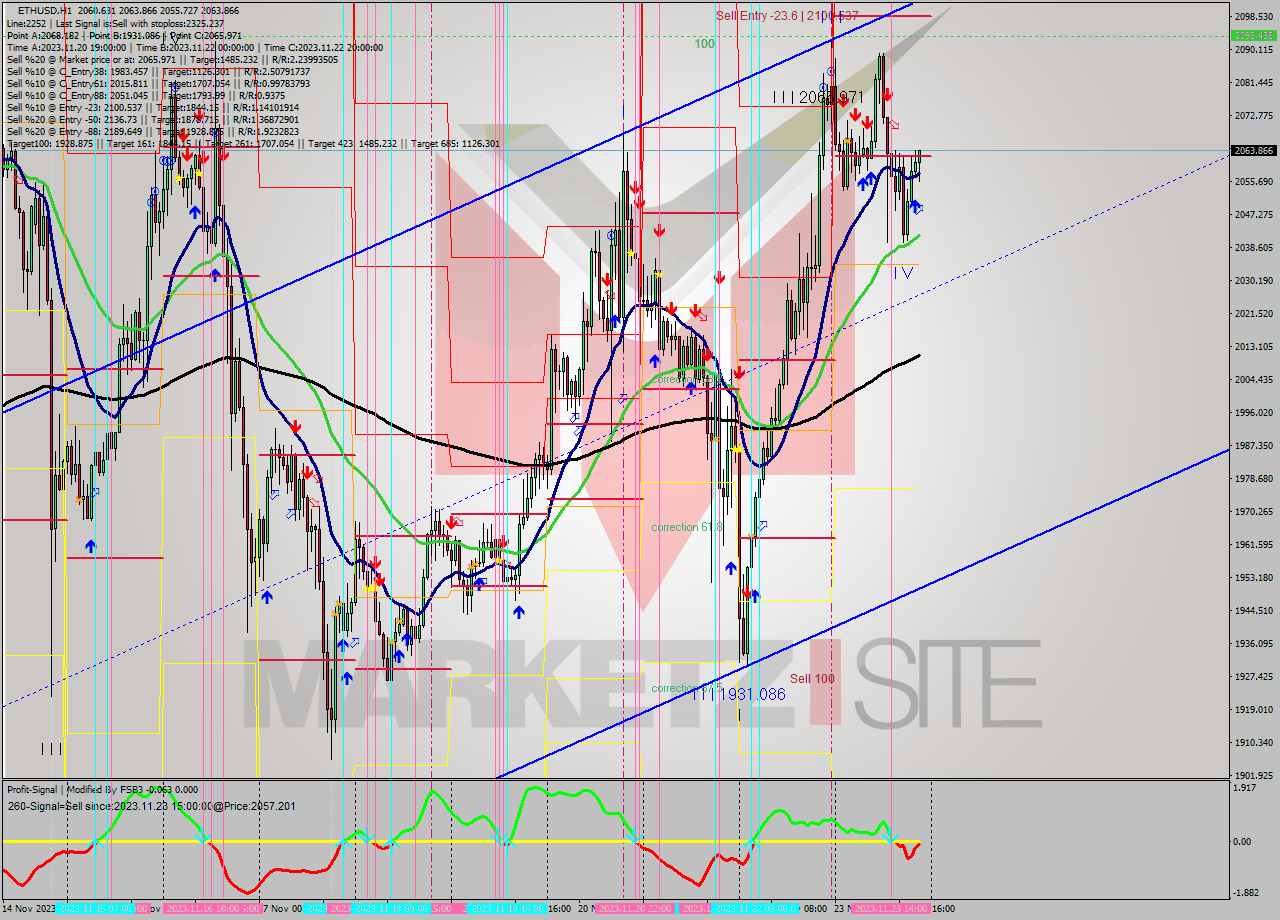Click the green 2093.439 price tag
The width and height of the screenshot is (1280, 920).
[1253, 35]
